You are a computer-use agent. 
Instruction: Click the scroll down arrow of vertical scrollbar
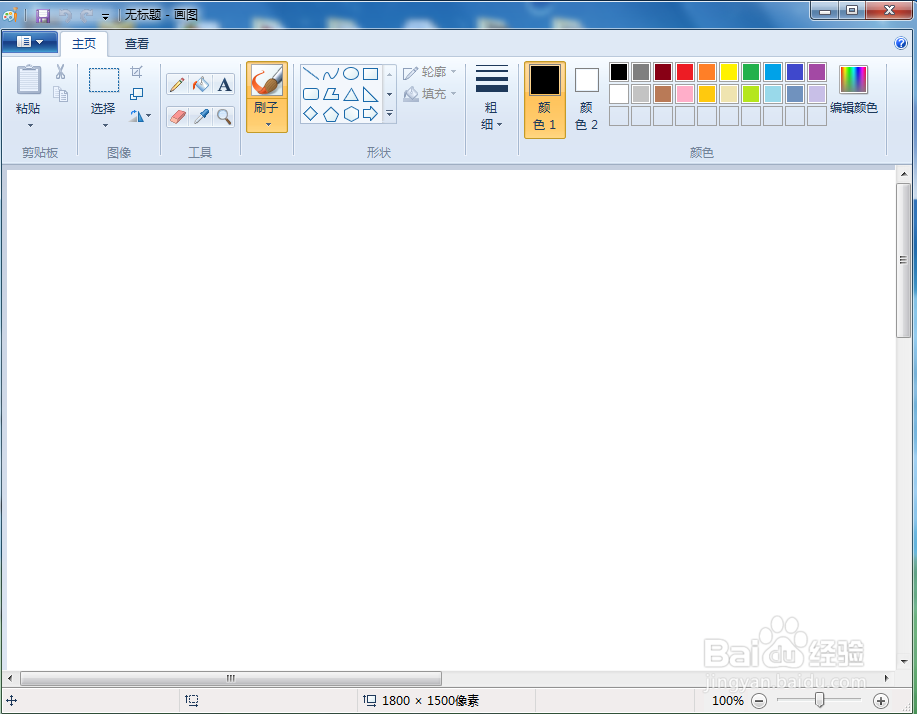point(904,661)
